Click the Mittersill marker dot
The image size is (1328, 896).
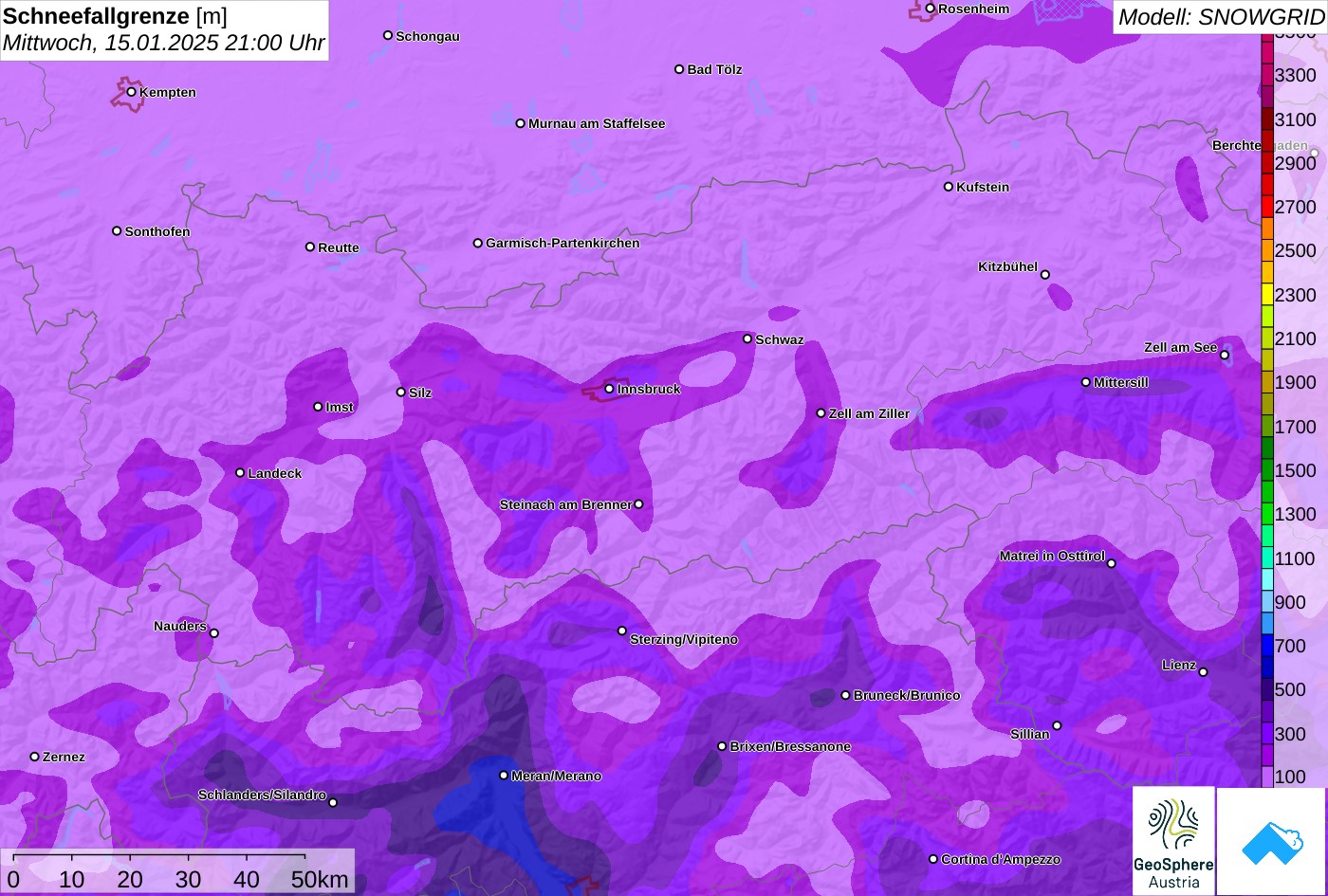click(1086, 382)
